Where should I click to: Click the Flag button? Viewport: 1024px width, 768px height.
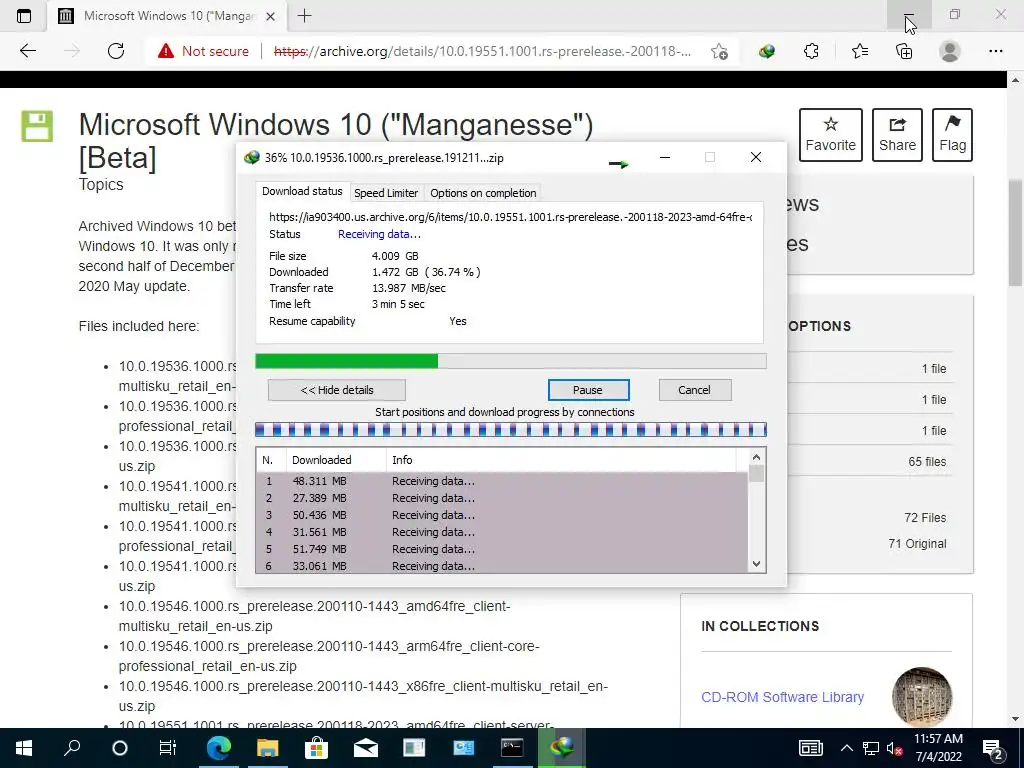click(x=952, y=135)
